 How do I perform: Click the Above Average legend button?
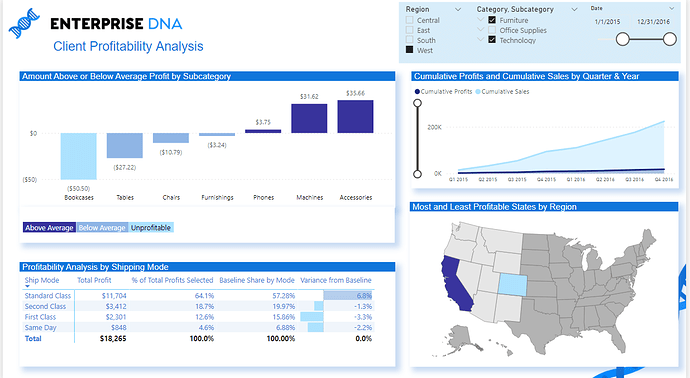pos(49,228)
